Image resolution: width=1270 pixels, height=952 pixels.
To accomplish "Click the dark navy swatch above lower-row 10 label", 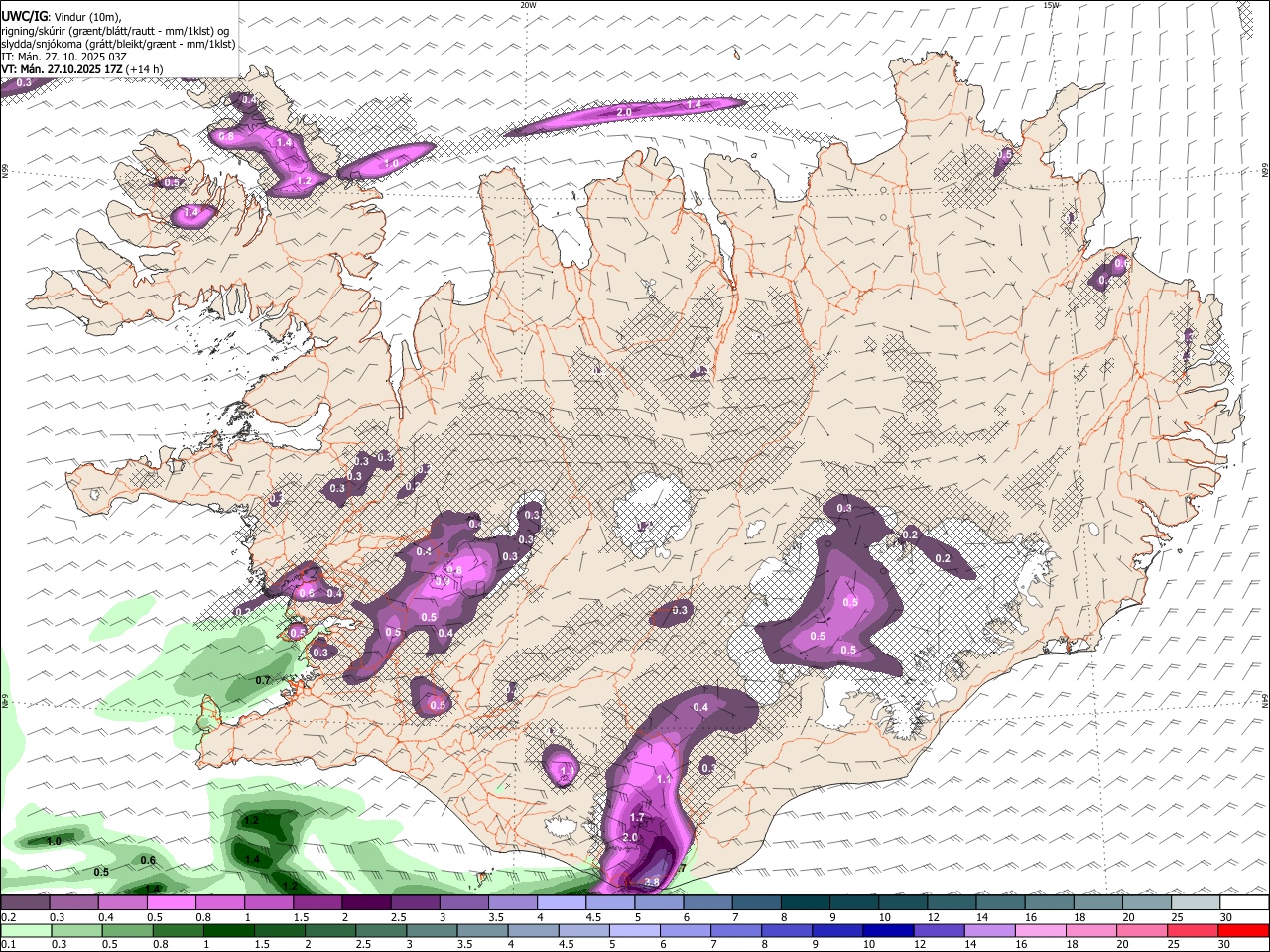I will point(886,930).
